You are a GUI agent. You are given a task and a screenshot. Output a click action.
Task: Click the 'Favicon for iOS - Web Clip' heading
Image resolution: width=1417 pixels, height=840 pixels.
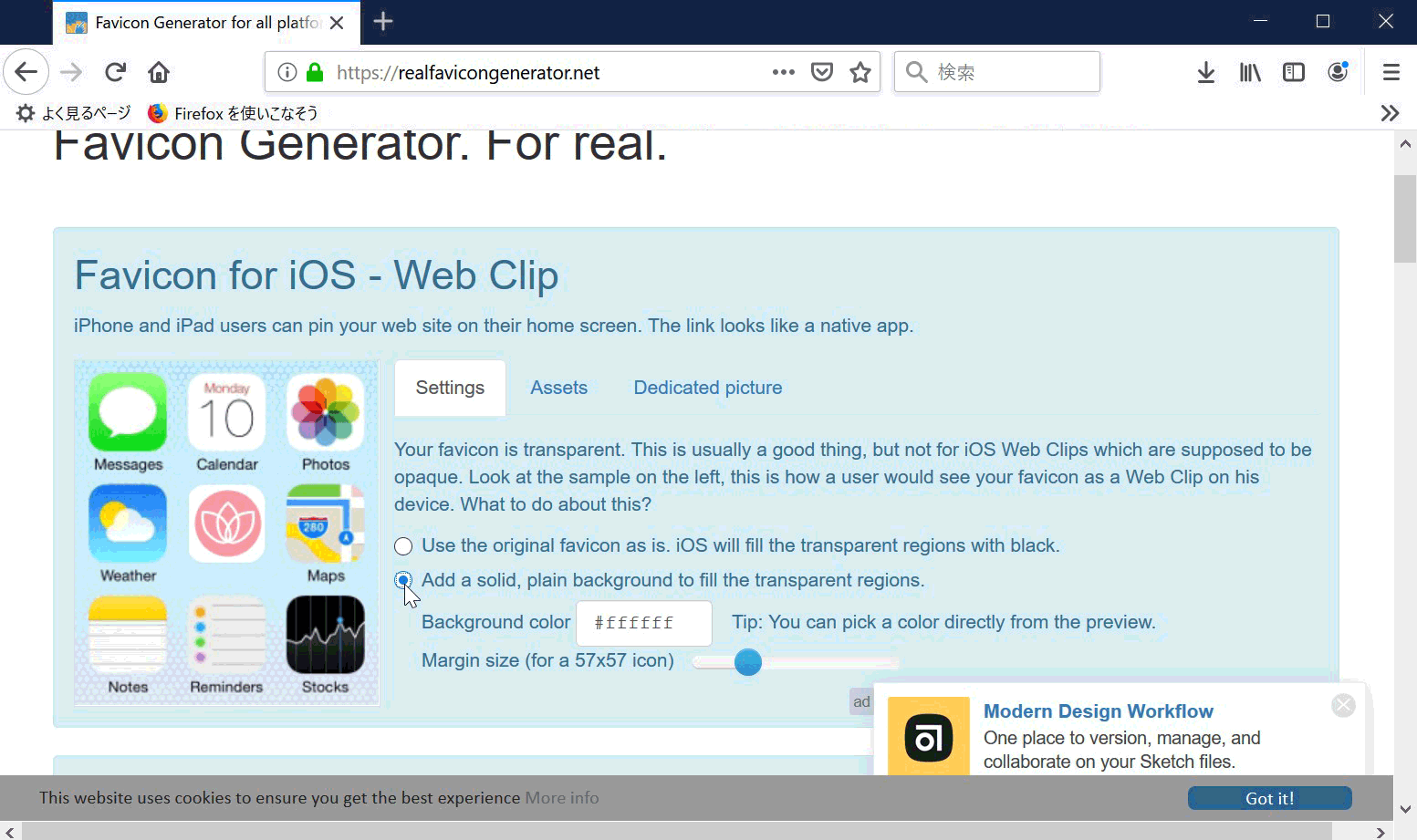click(317, 275)
